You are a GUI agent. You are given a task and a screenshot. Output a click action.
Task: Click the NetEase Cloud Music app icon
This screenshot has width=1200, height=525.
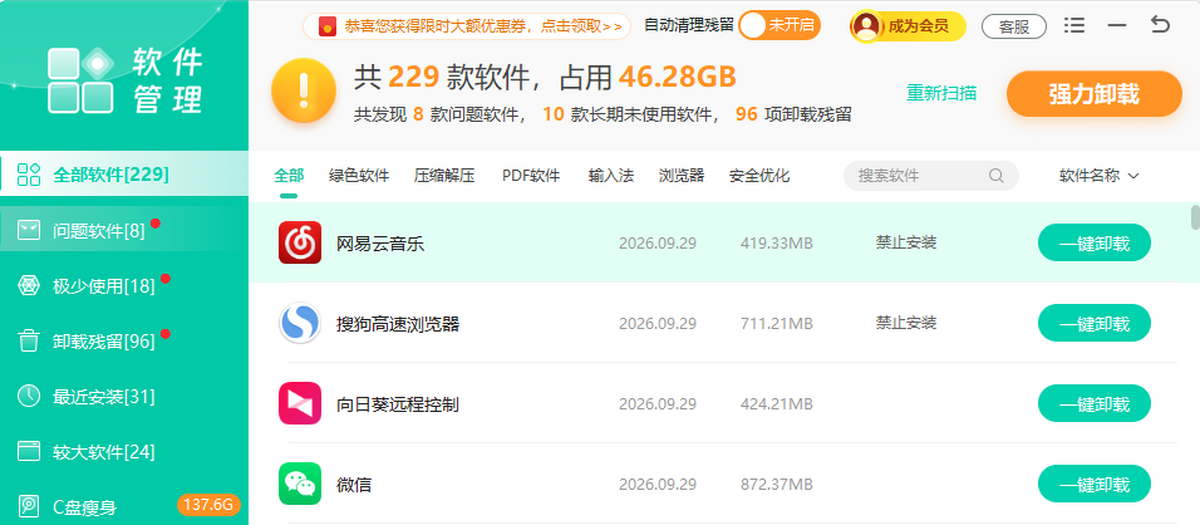[300, 243]
